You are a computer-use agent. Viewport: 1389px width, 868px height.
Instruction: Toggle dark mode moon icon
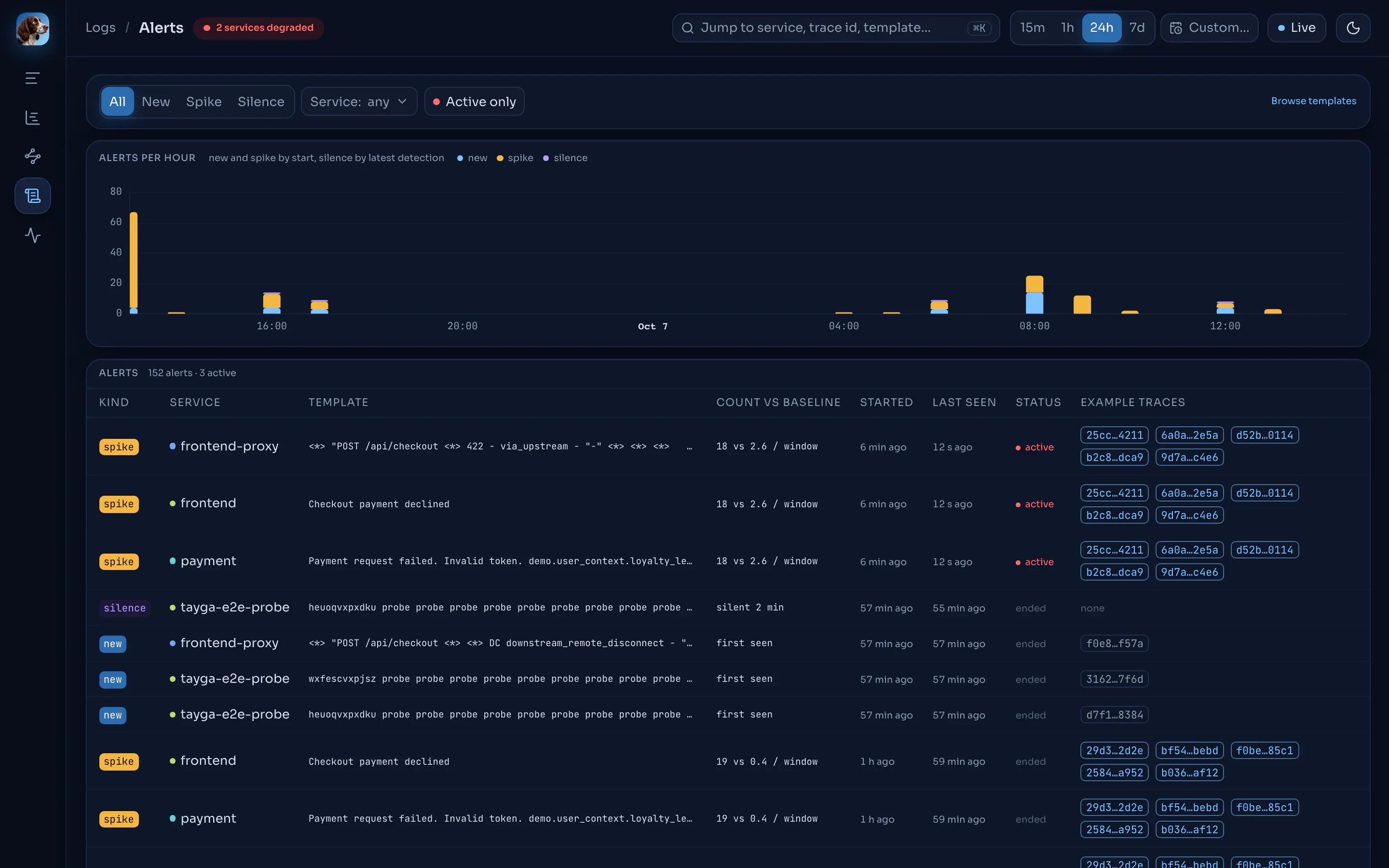click(1353, 28)
